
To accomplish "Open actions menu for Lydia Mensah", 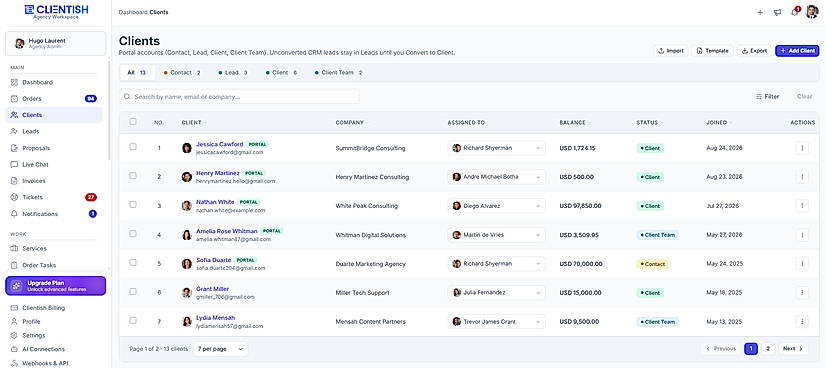I will 802,322.
